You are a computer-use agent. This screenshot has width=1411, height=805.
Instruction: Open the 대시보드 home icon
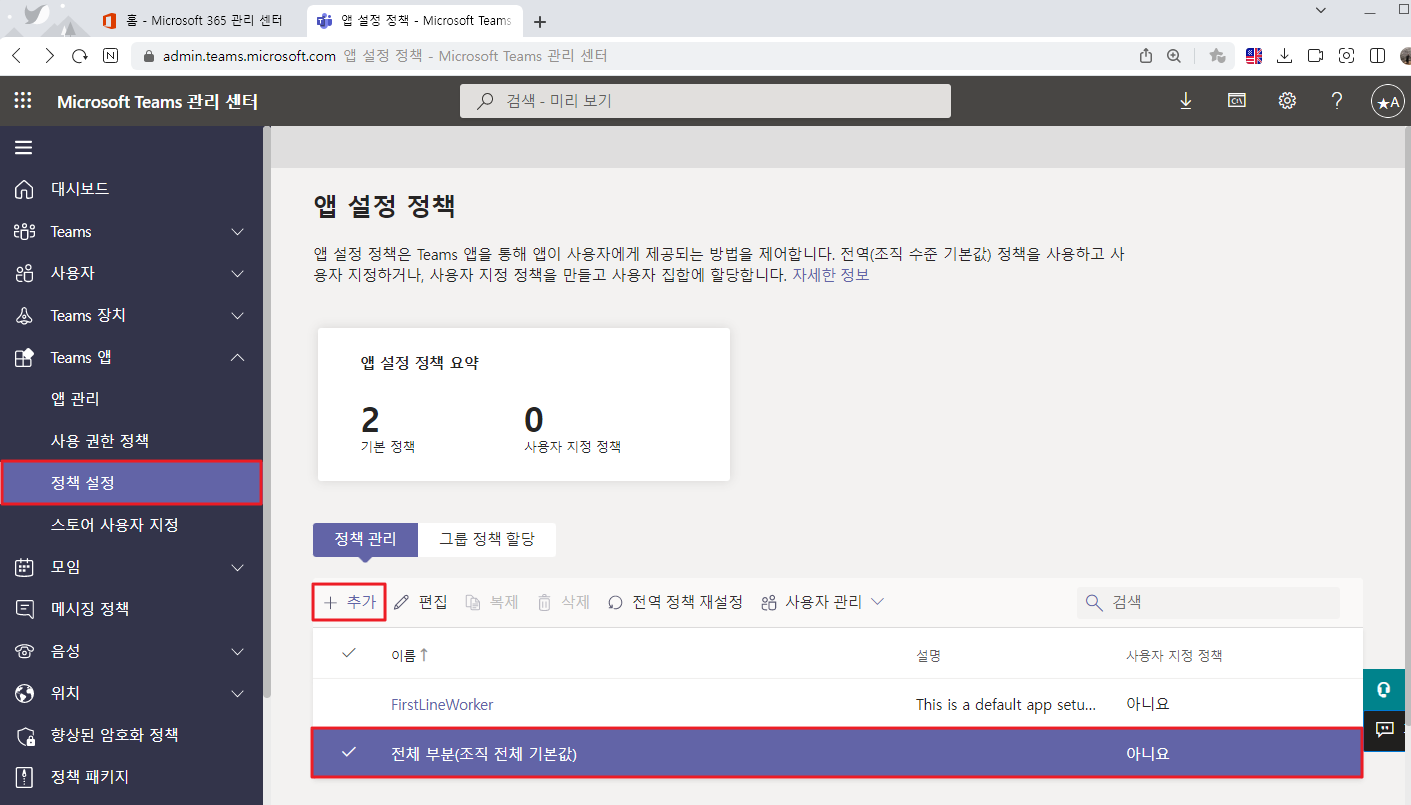25,189
